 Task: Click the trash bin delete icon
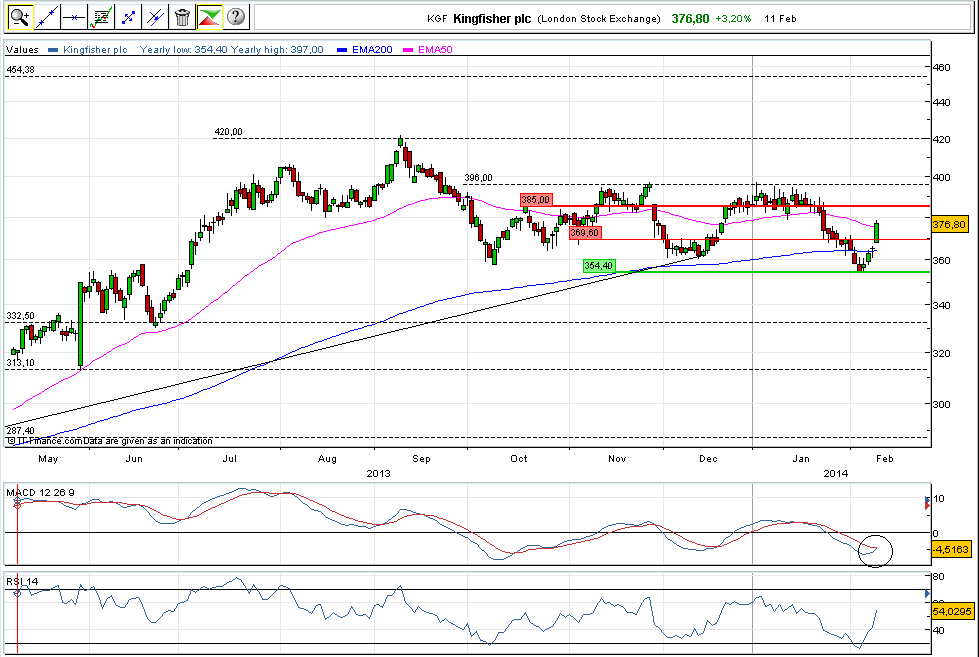pos(182,17)
